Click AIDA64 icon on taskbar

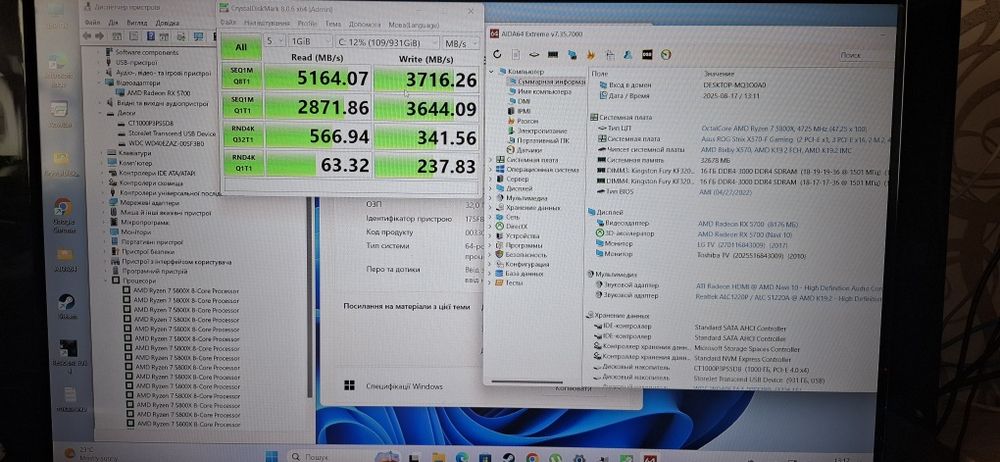[x=650, y=458]
